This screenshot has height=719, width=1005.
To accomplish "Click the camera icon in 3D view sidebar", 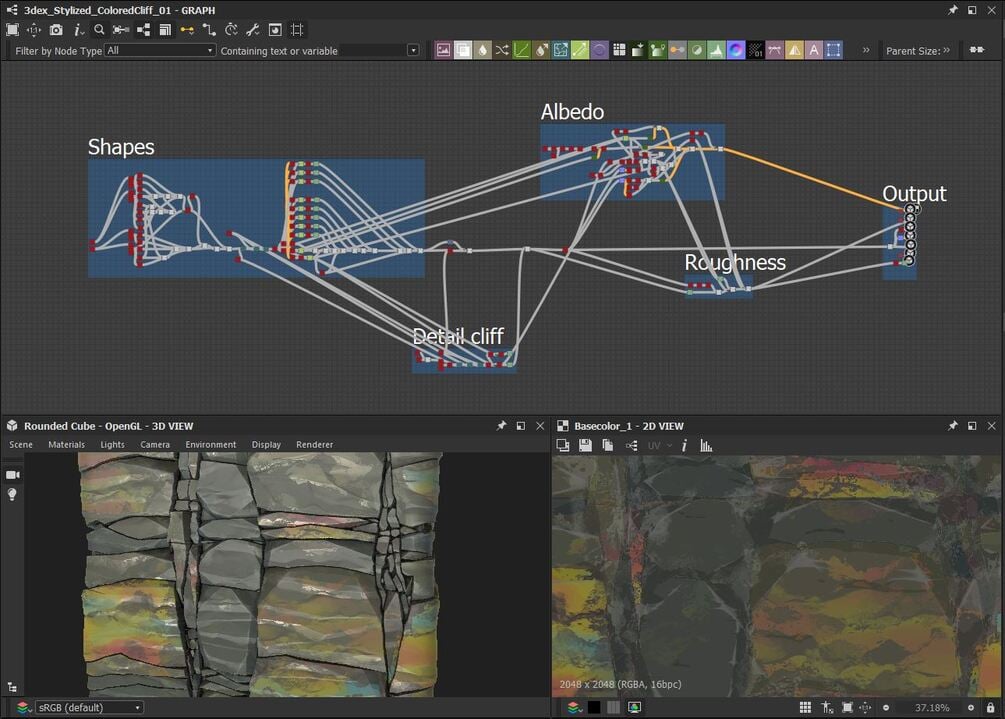I will tap(12, 475).
